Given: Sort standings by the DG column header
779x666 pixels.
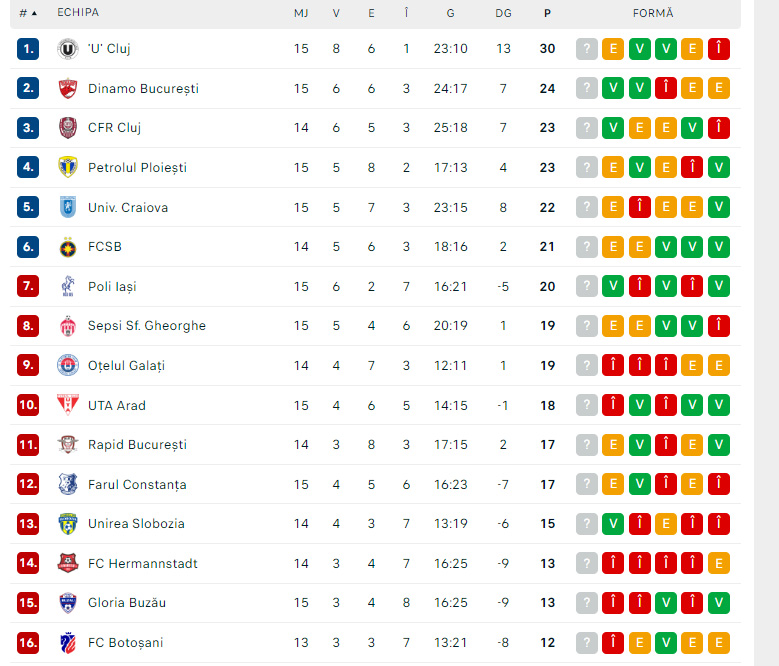Looking at the screenshot, I should click(x=503, y=13).
